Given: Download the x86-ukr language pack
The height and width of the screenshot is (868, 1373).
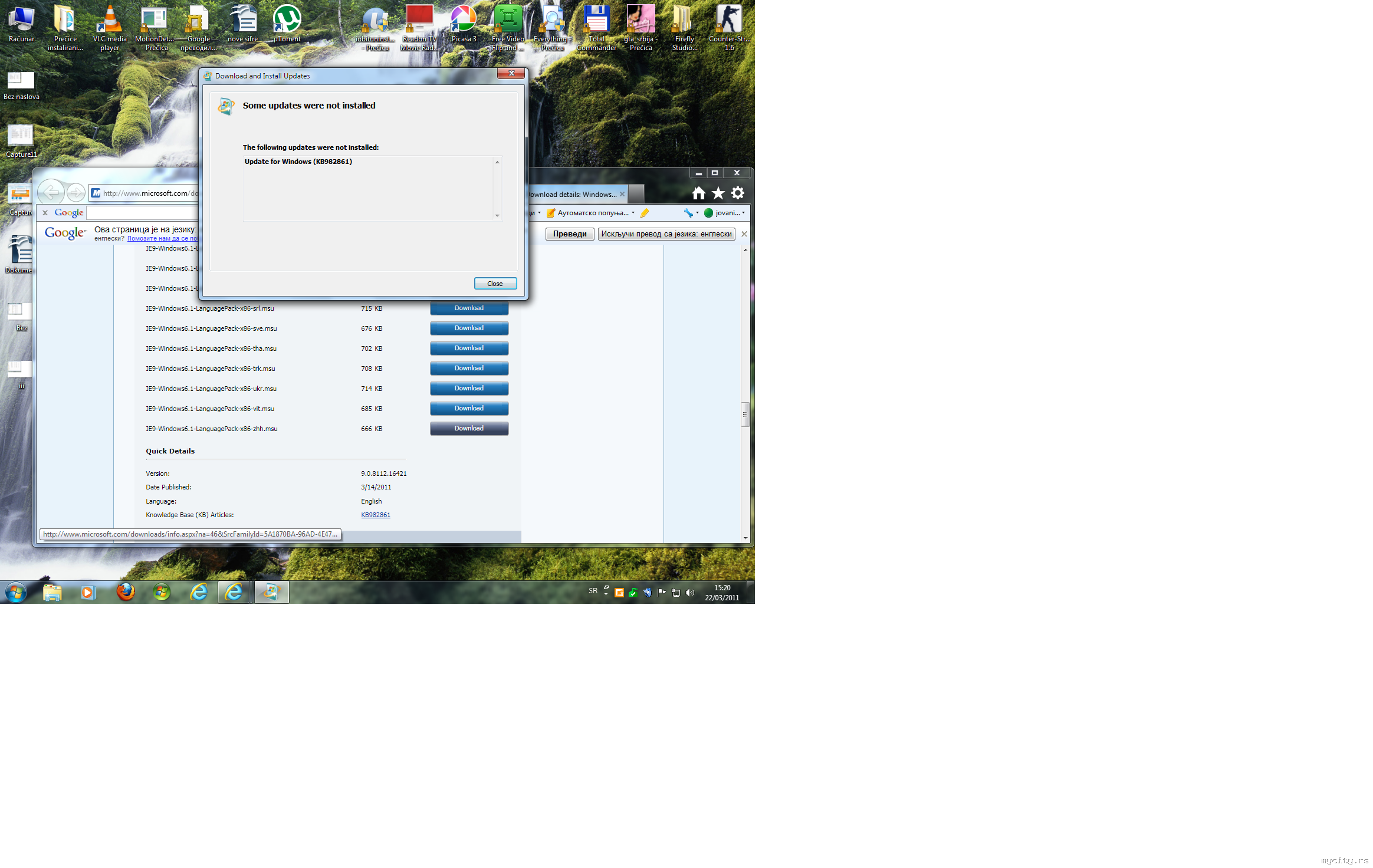Looking at the screenshot, I should click(x=469, y=389).
